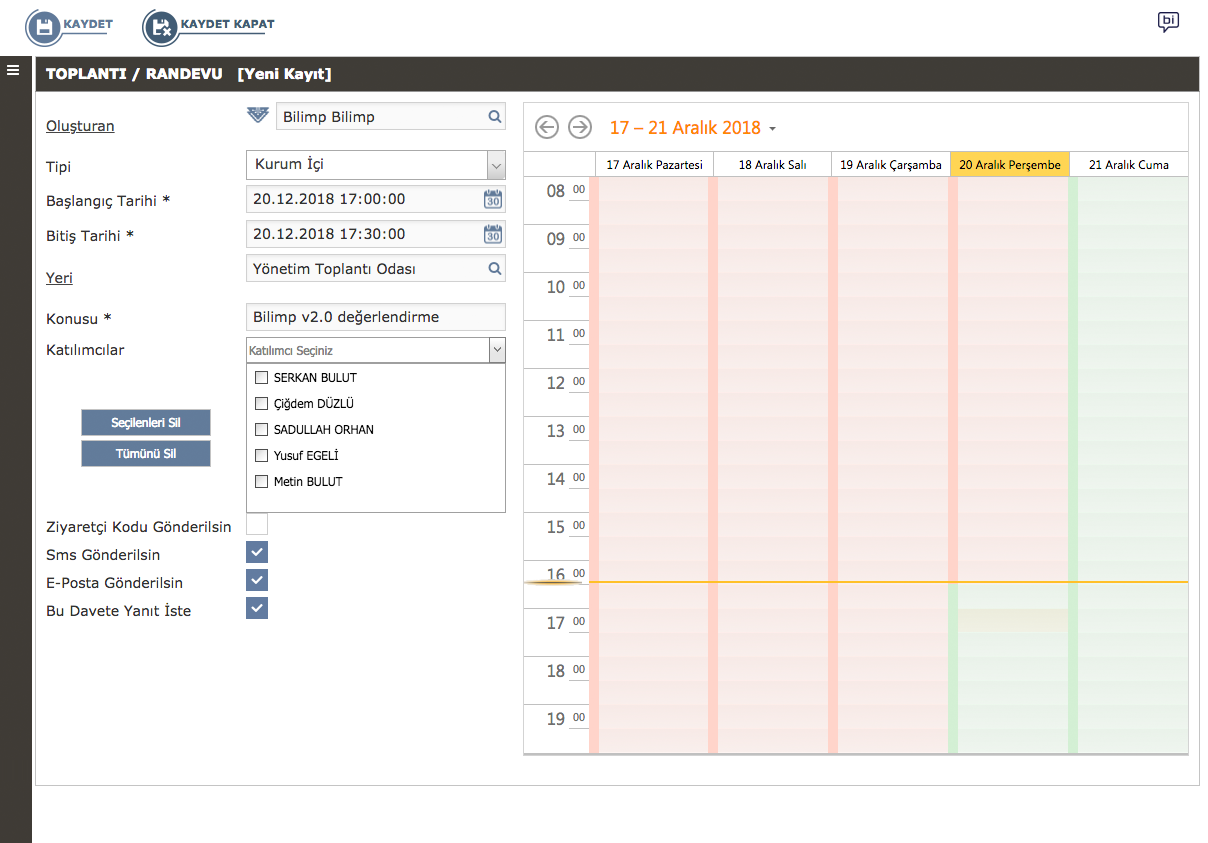Select the 20 Aralık Perşembe column header
This screenshot has height=843, width=1208.
pyautogui.click(x=1009, y=165)
